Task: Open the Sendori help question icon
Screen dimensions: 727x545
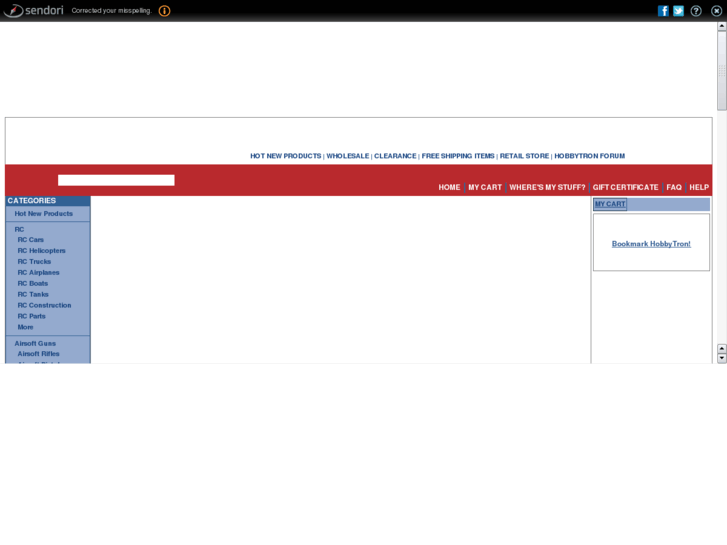Action: 696,11
